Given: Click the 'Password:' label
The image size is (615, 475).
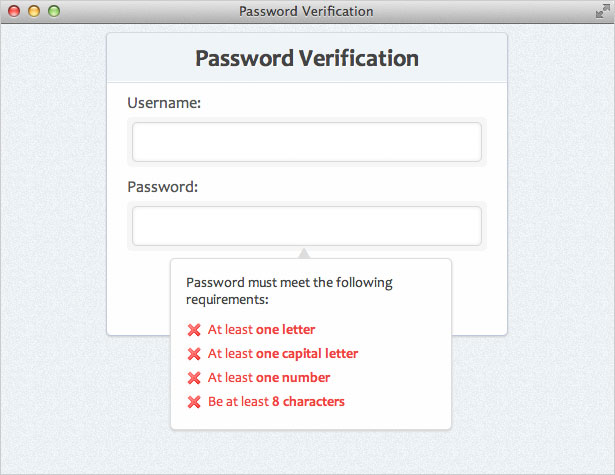Looking at the screenshot, I should coord(163,186).
